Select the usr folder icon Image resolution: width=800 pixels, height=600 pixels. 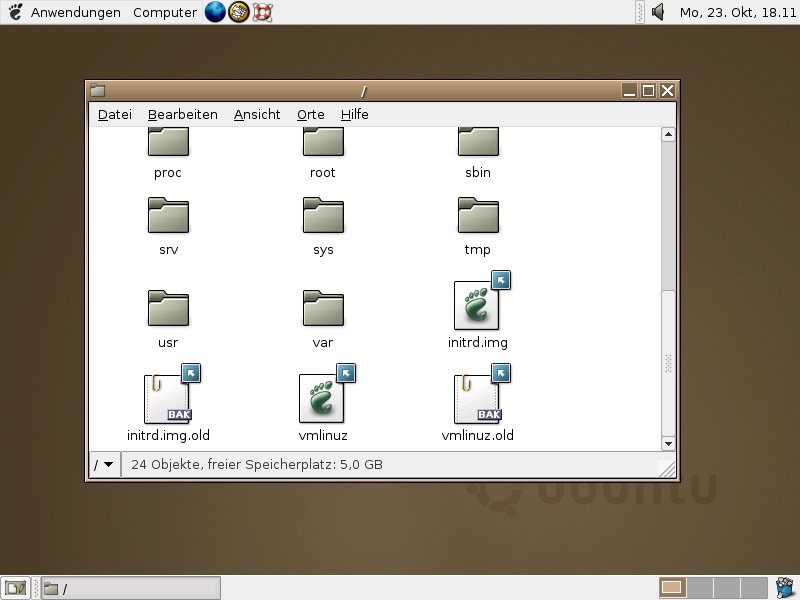point(168,308)
